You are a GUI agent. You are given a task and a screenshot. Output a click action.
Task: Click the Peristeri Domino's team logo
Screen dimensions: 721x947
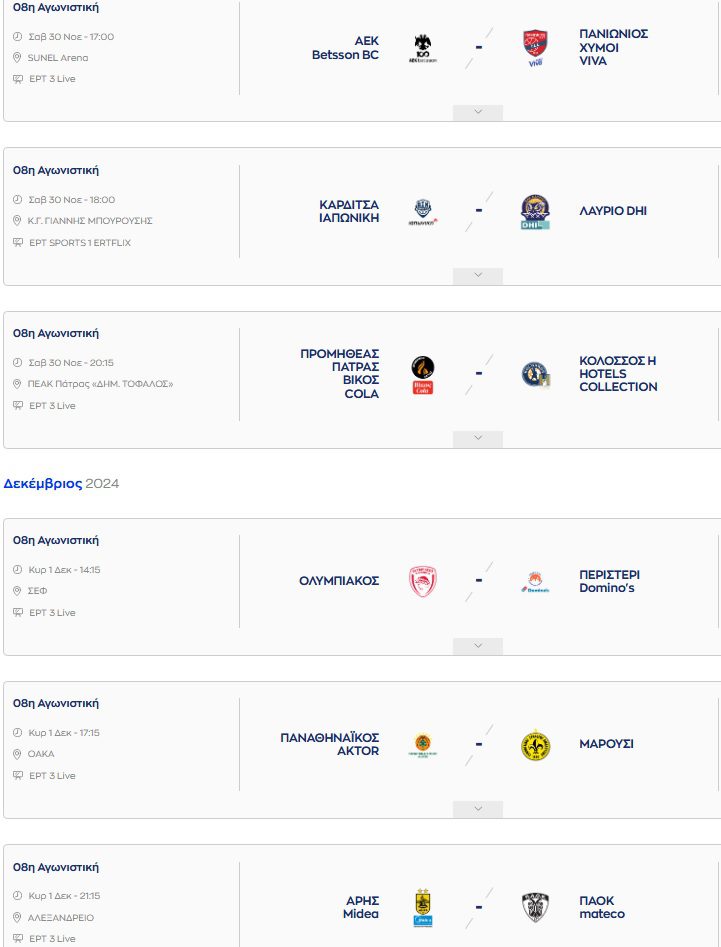(535, 581)
